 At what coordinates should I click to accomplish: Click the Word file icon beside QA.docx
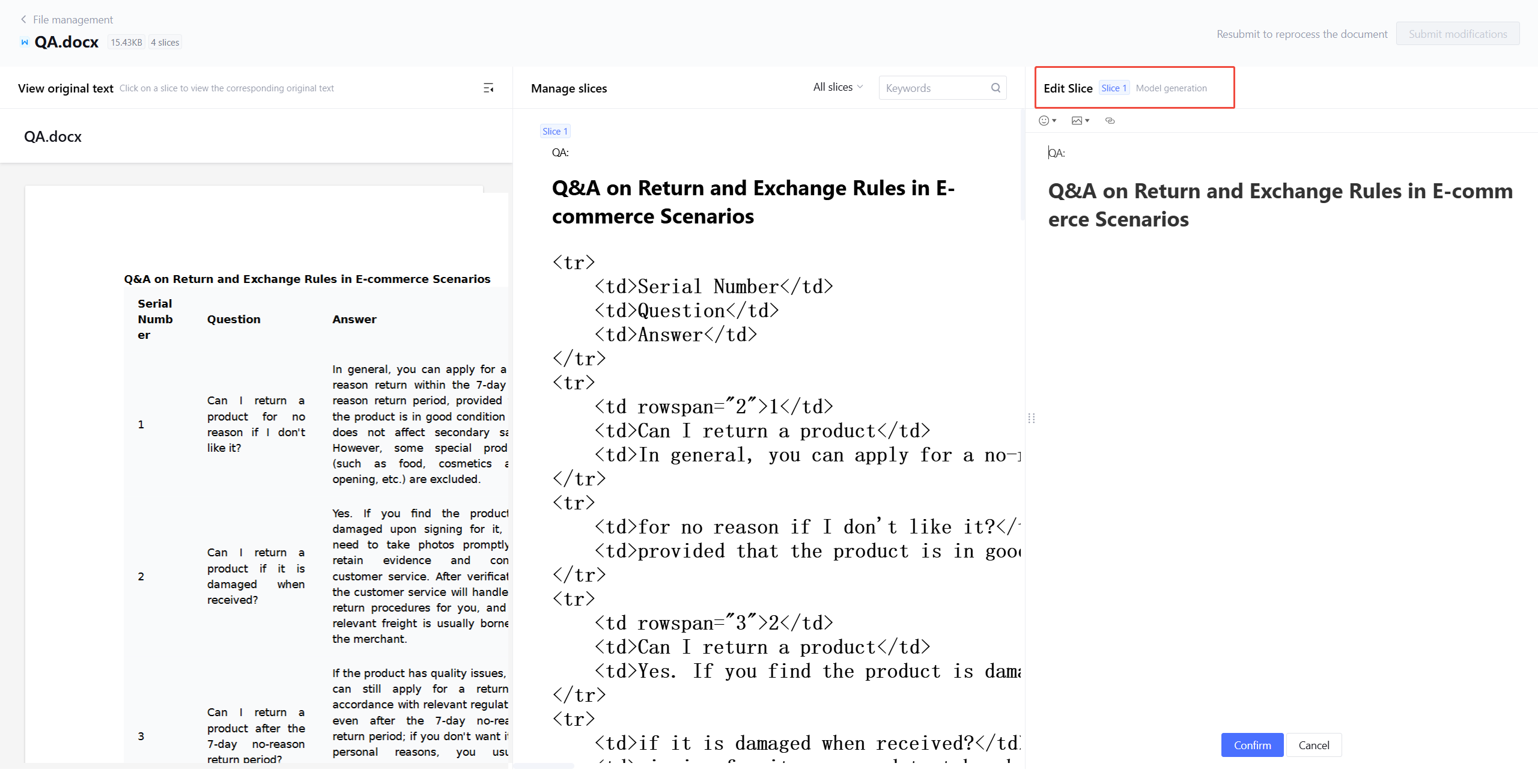25,42
